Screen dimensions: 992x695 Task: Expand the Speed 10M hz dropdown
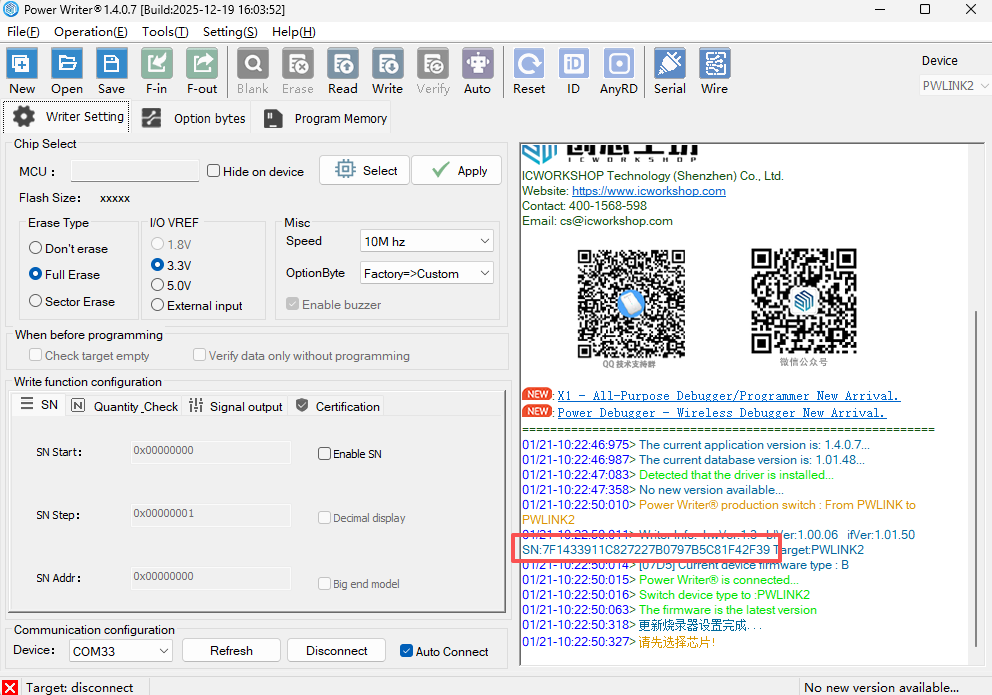426,241
